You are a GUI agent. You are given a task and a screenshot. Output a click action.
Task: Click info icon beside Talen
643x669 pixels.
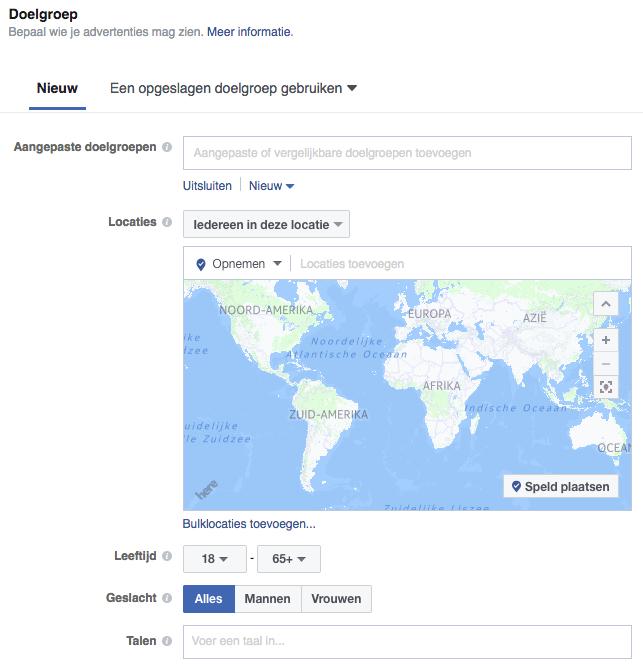167,641
